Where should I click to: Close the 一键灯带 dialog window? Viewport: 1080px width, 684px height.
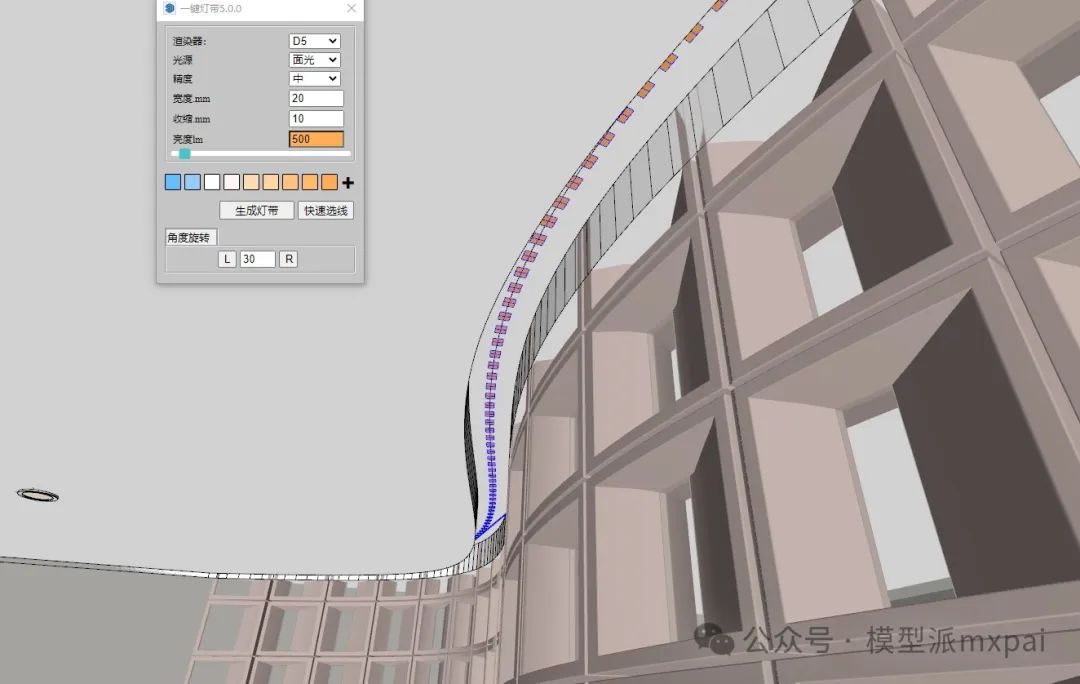click(x=351, y=9)
